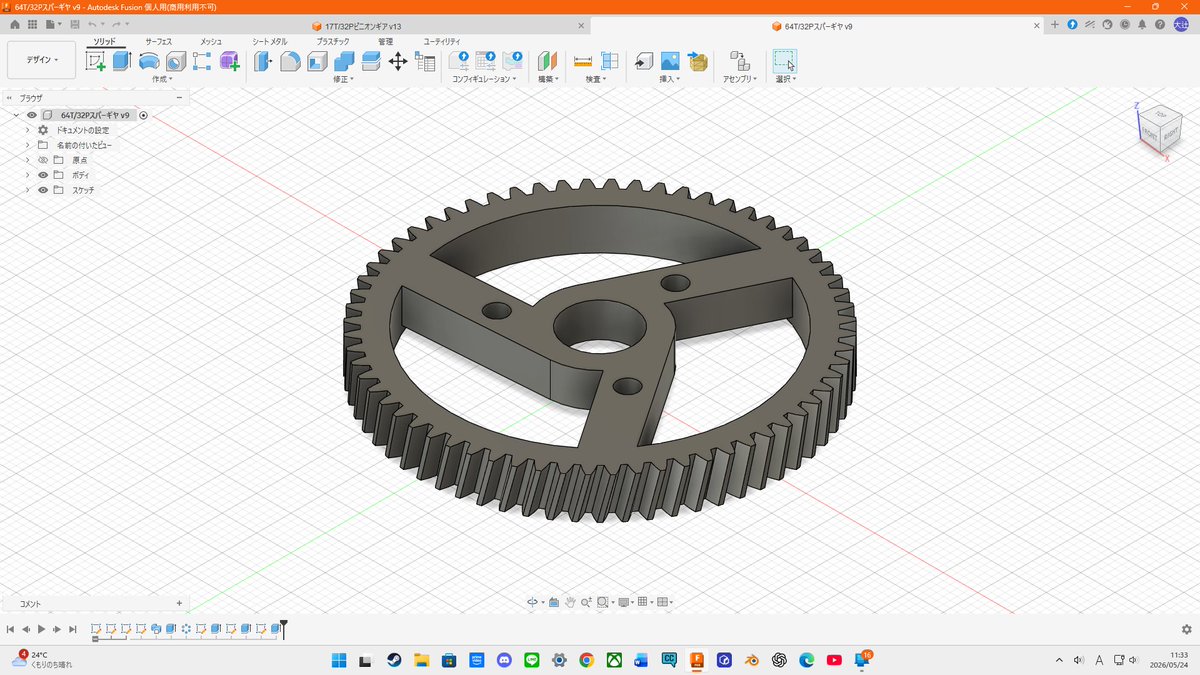Viewport: 1200px width, 675px height.
Task: Toggle visibility of the スケッチ folder
Action: tap(43, 190)
